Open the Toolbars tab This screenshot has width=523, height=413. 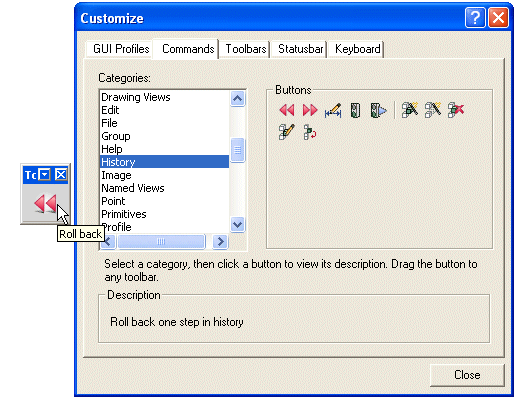click(246, 49)
